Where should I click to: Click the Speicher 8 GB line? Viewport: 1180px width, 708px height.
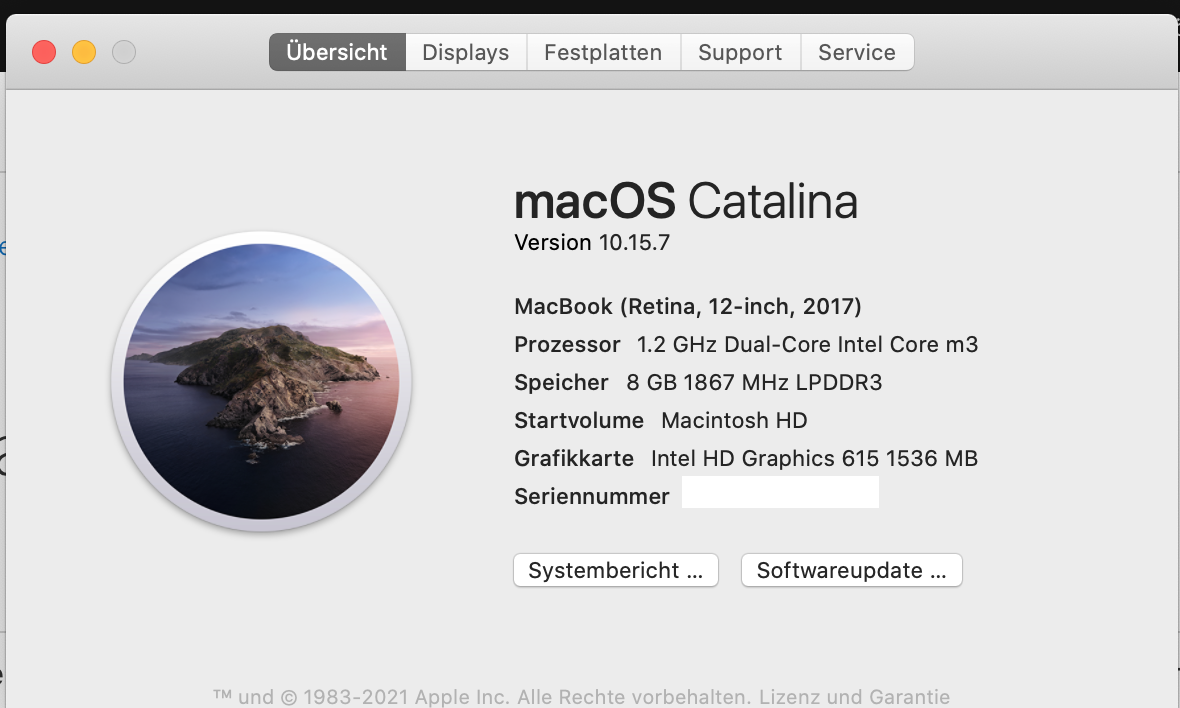(698, 383)
